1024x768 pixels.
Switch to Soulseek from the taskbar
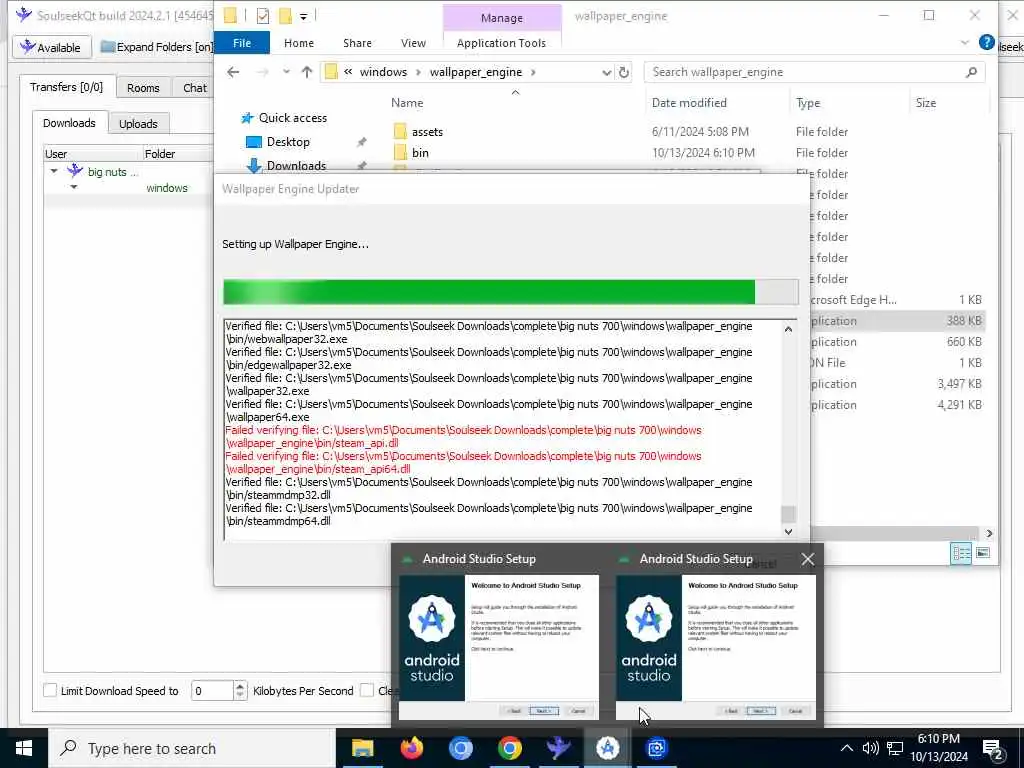click(x=558, y=748)
